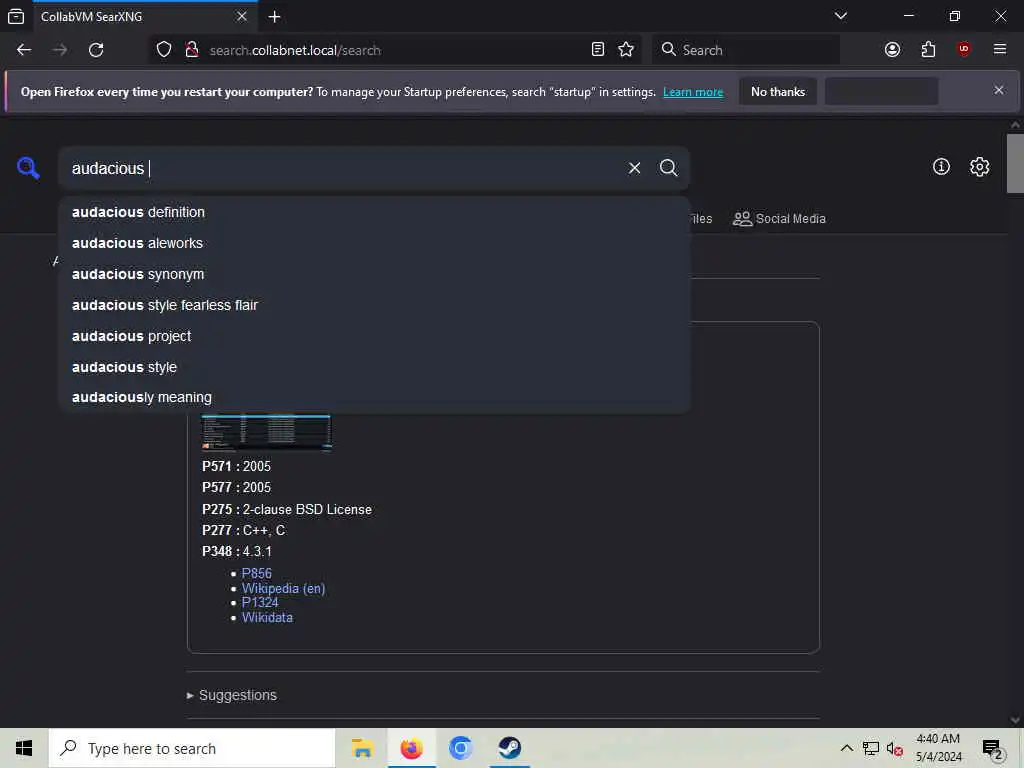The height and width of the screenshot is (768, 1024).
Task: Open the taskbar clock showing 4:40 AM
Action: (x=938, y=748)
